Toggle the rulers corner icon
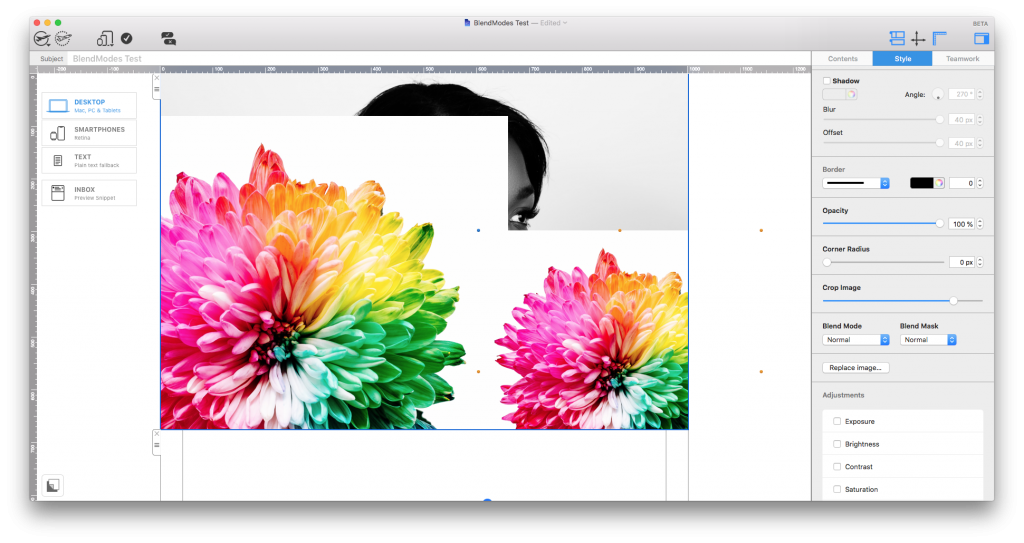This screenshot has height=543, width=1024. click(x=940, y=39)
